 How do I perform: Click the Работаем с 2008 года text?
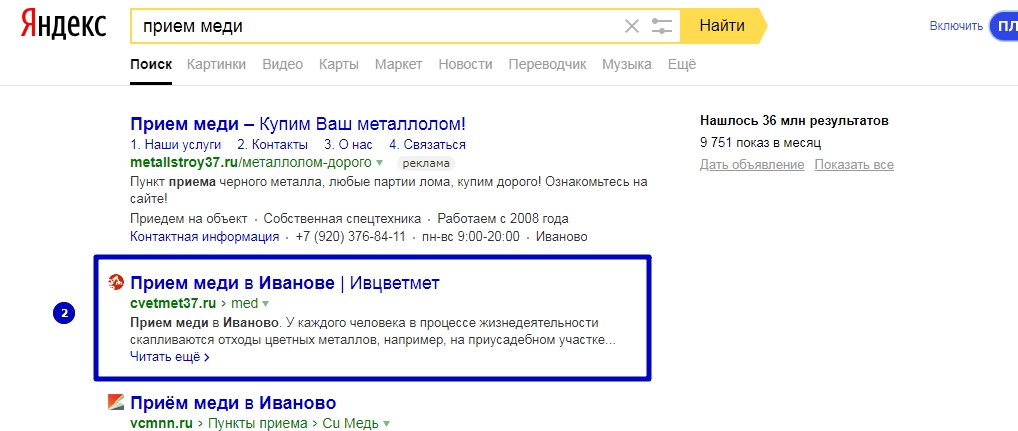[x=503, y=219]
